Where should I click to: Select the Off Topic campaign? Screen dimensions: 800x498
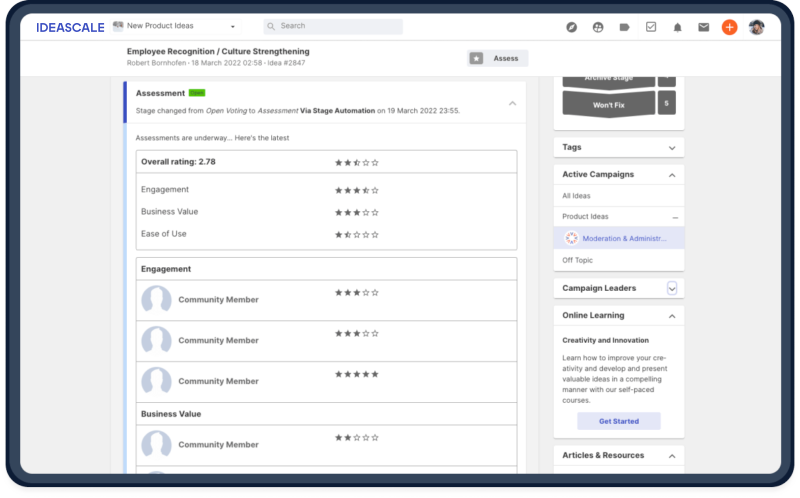pyautogui.click(x=577, y=260)
